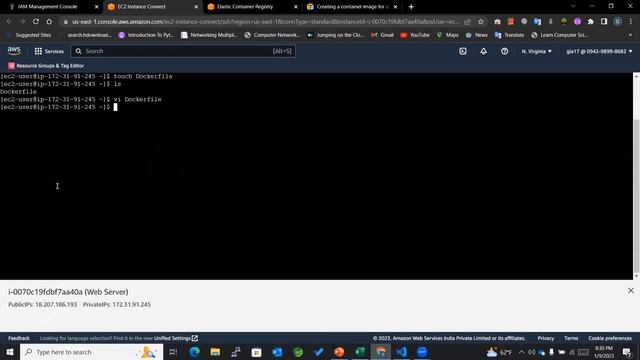Open Suggested Sites bookmark
This screenshot has height=360, width=640.
[x=29, y=35]
